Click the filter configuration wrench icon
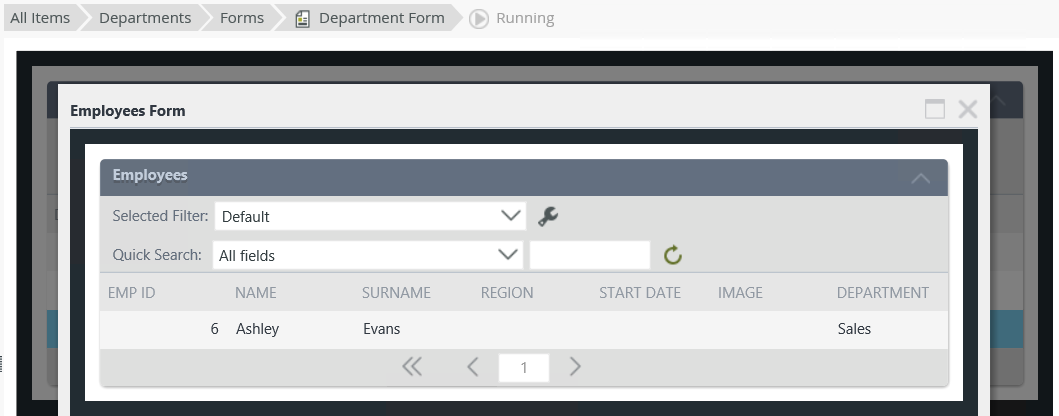1059x416 pixels. click(x=548, y=216)
